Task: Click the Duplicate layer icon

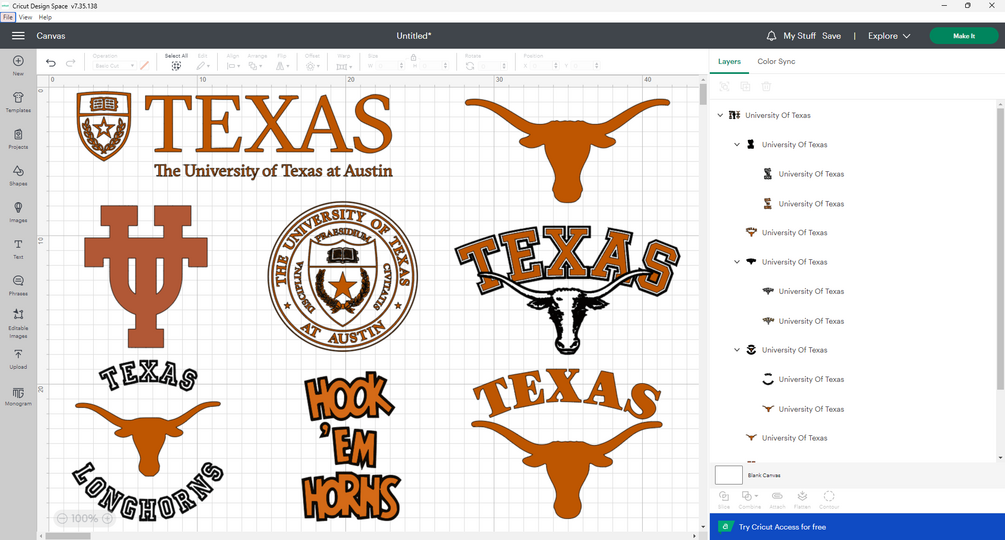Action: 745,86
